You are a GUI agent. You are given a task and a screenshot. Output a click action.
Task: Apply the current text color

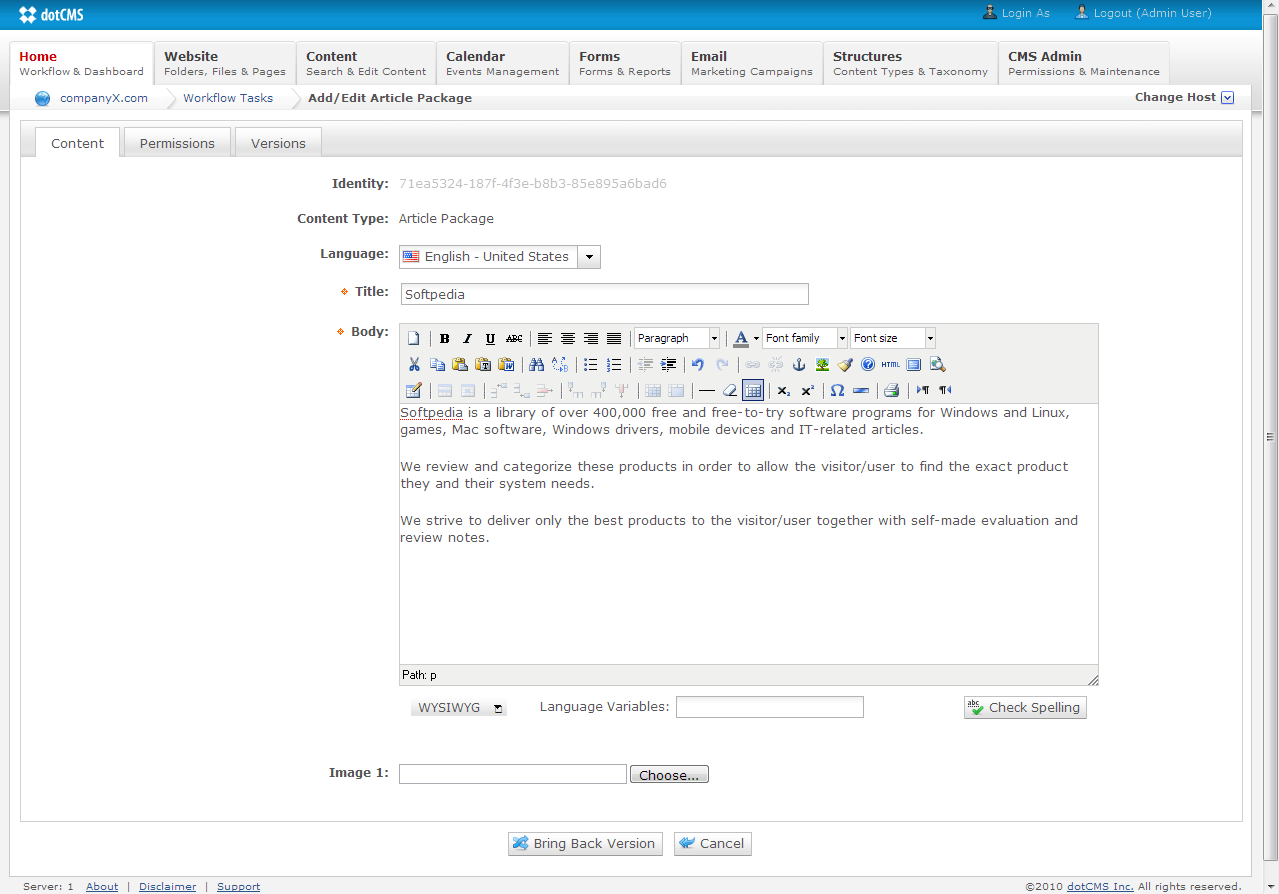point(741,338)
